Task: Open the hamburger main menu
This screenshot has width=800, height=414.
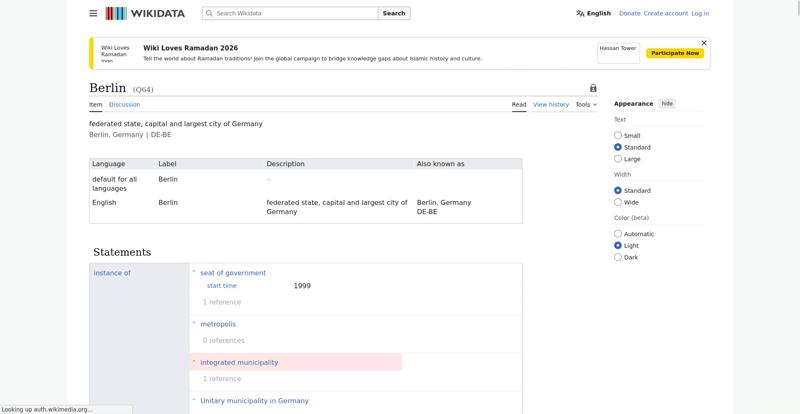Action: coord(93,13)
